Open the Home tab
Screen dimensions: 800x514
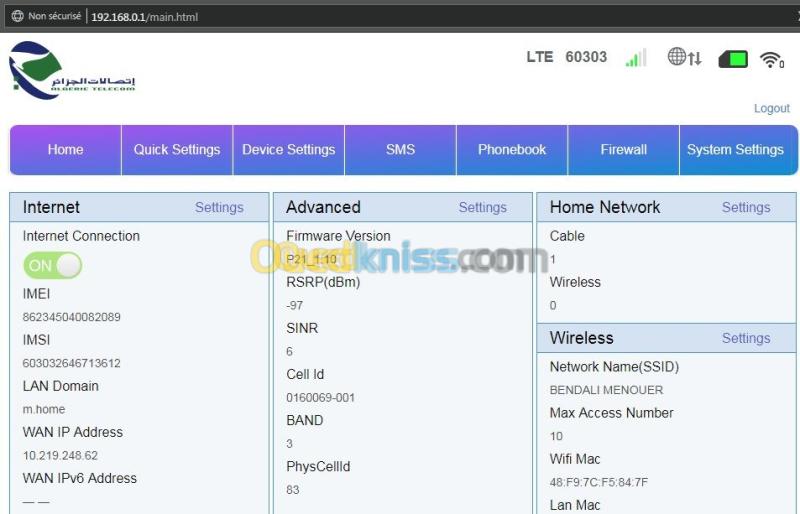click(x=65, y=150)
